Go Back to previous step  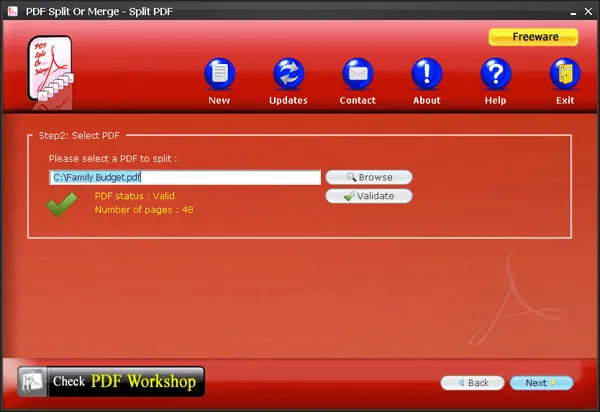[x=473, y=383]
